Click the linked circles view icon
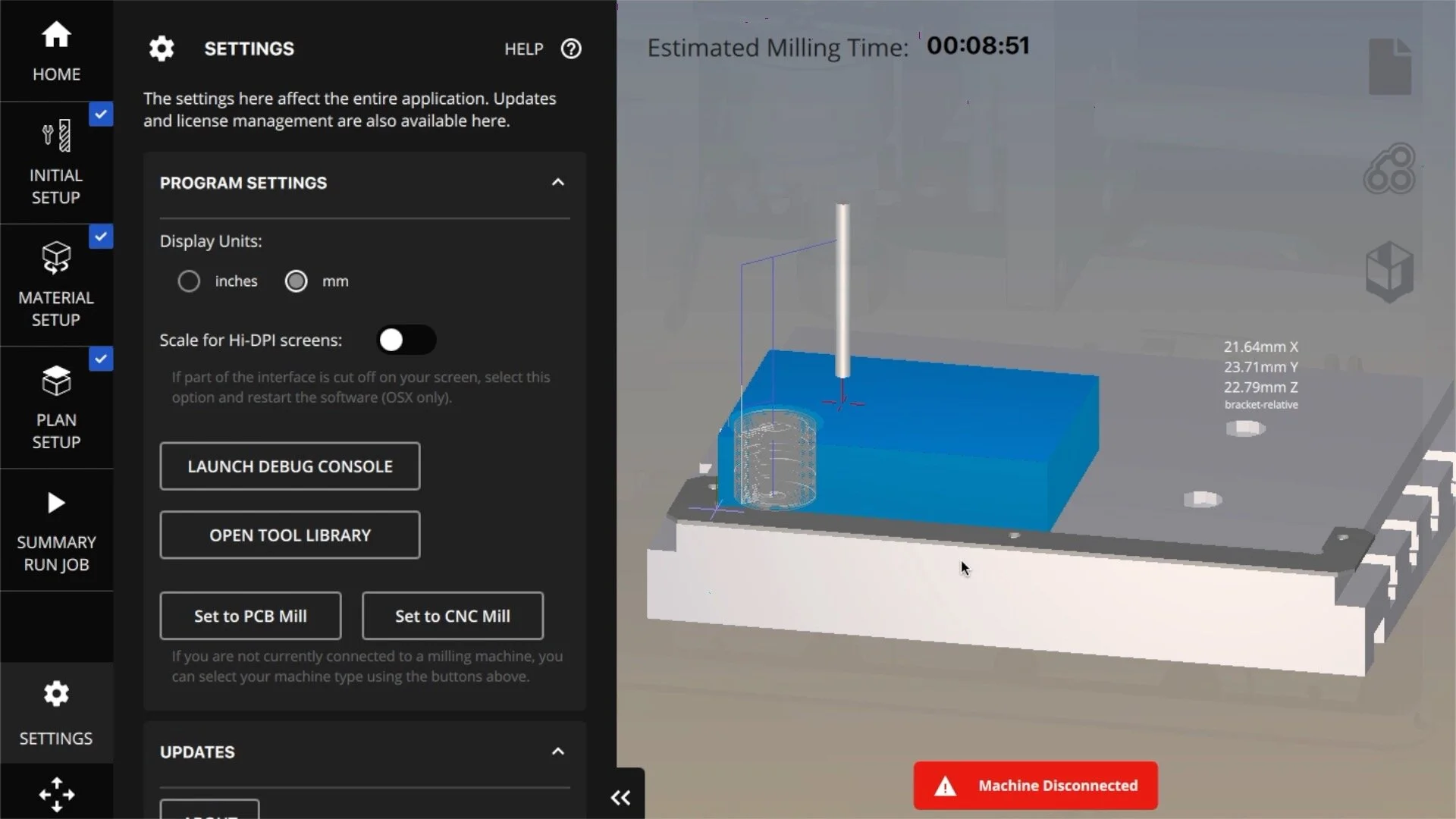1456x819 pixels. pos(1389,169)
